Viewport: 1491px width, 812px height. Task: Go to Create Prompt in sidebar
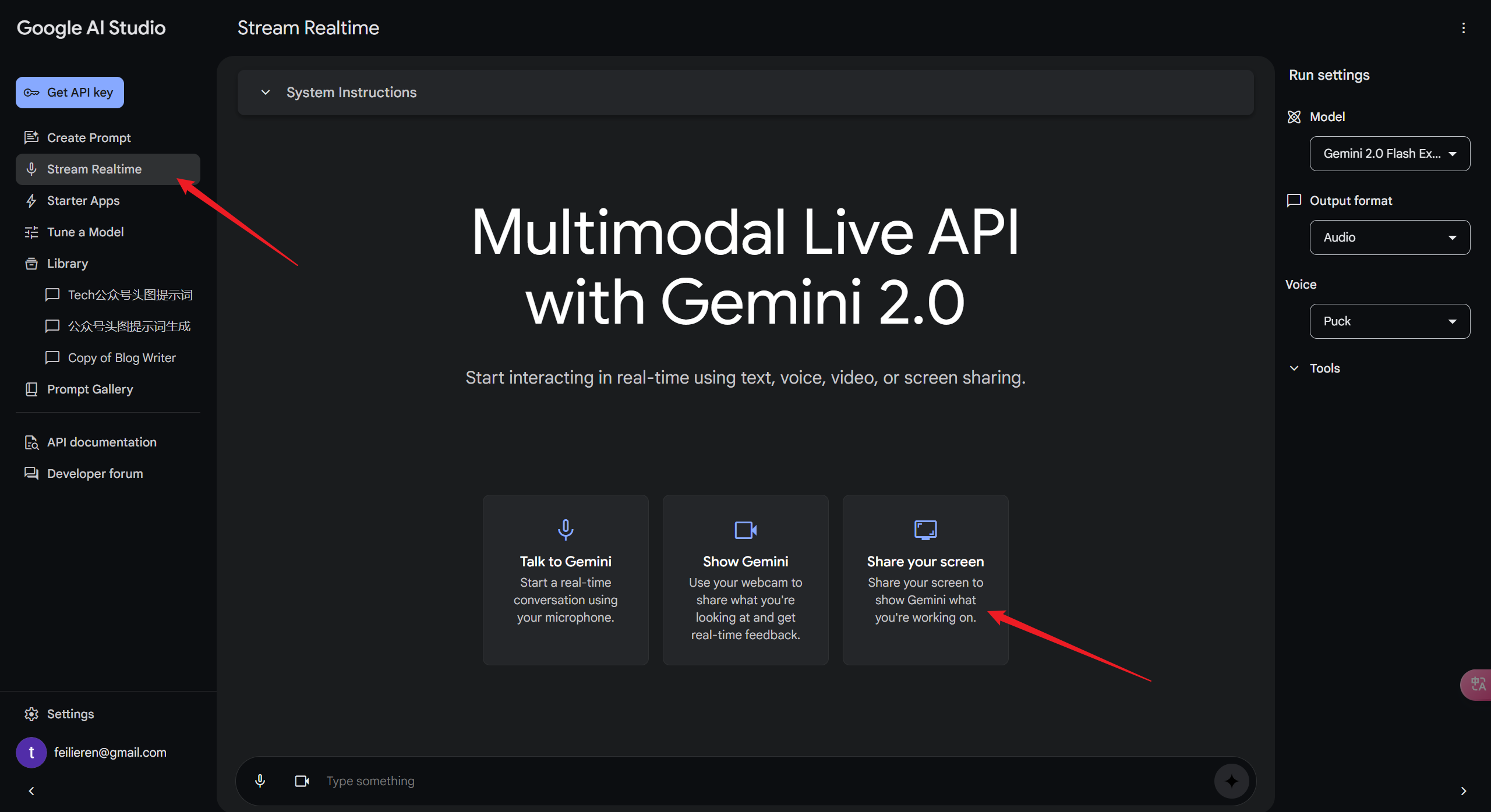pyautogui.click(x=89, y=137)
